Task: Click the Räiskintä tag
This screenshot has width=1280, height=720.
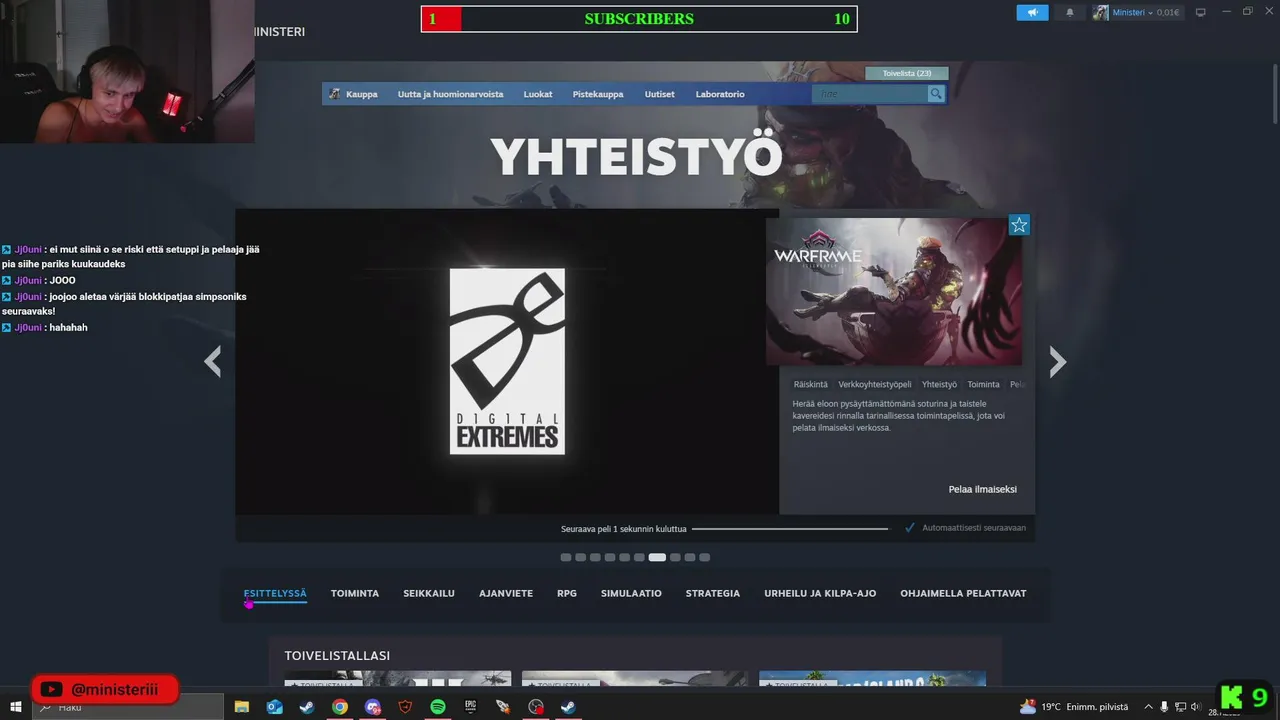Action: point(811,385)
